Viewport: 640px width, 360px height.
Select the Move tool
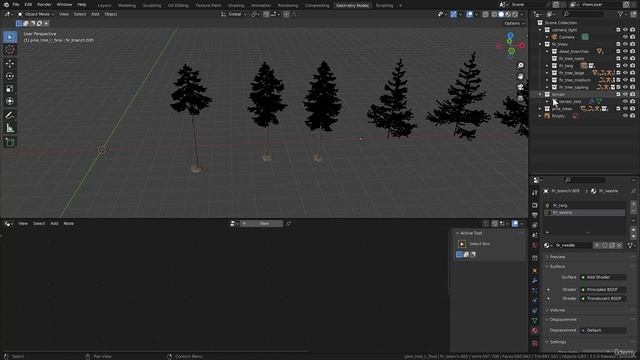click(10, 63)
